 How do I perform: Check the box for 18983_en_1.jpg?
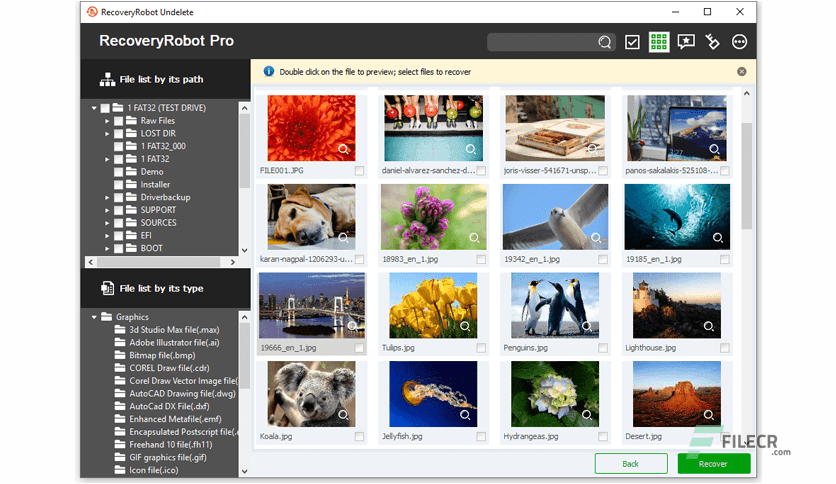[x=481, y=259]
